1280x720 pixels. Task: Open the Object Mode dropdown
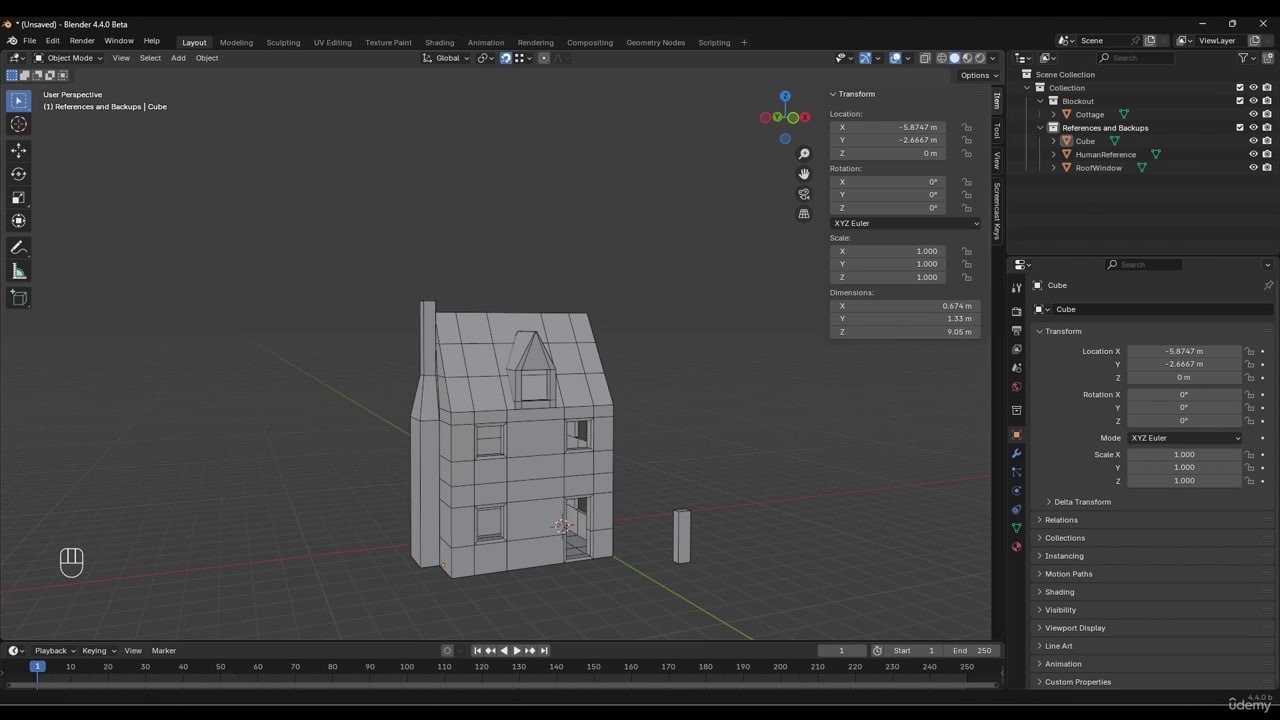click(x=70, y=58)
